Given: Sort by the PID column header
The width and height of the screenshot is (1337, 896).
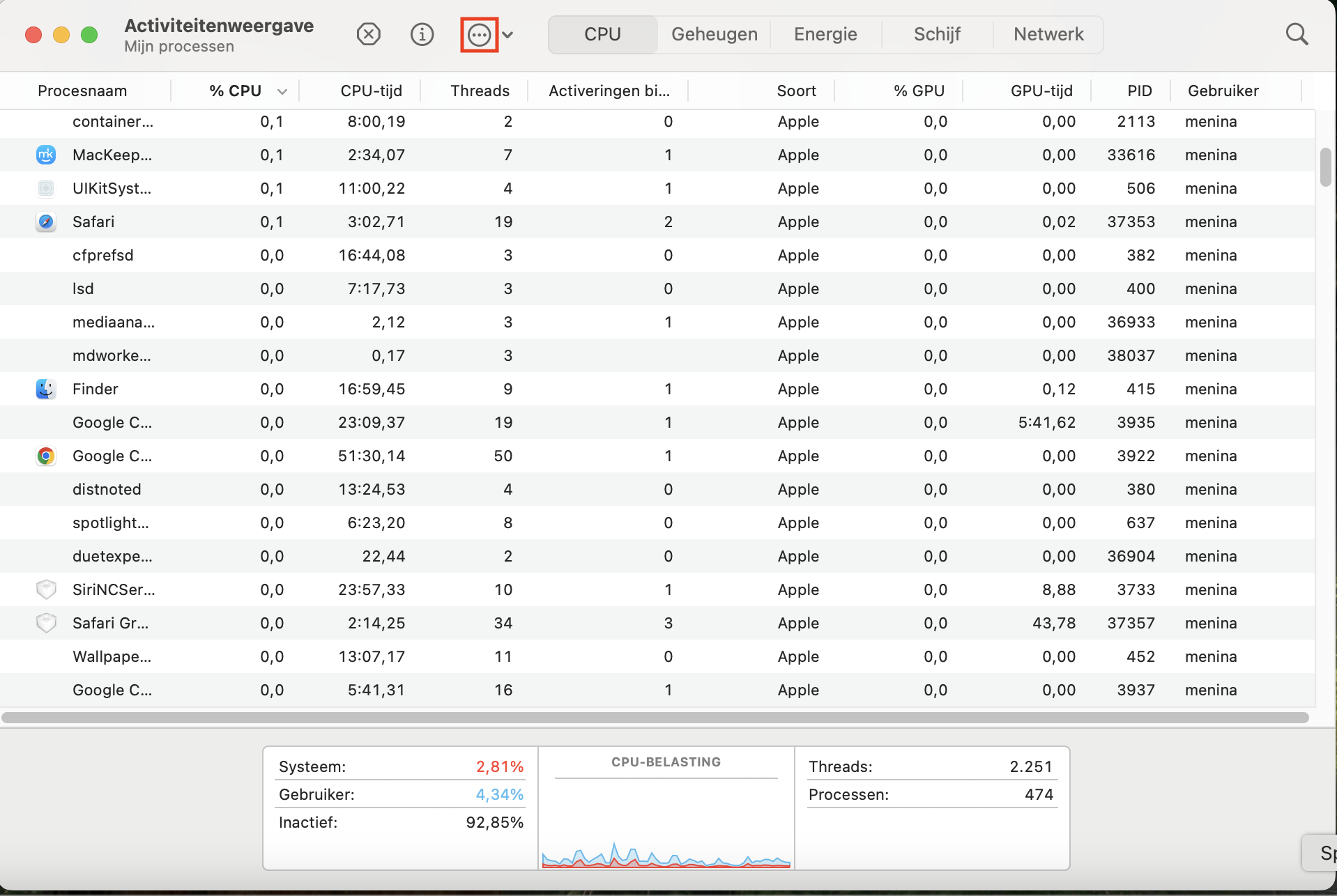Looking at the screenshot, I should (x=1139, y=91).
